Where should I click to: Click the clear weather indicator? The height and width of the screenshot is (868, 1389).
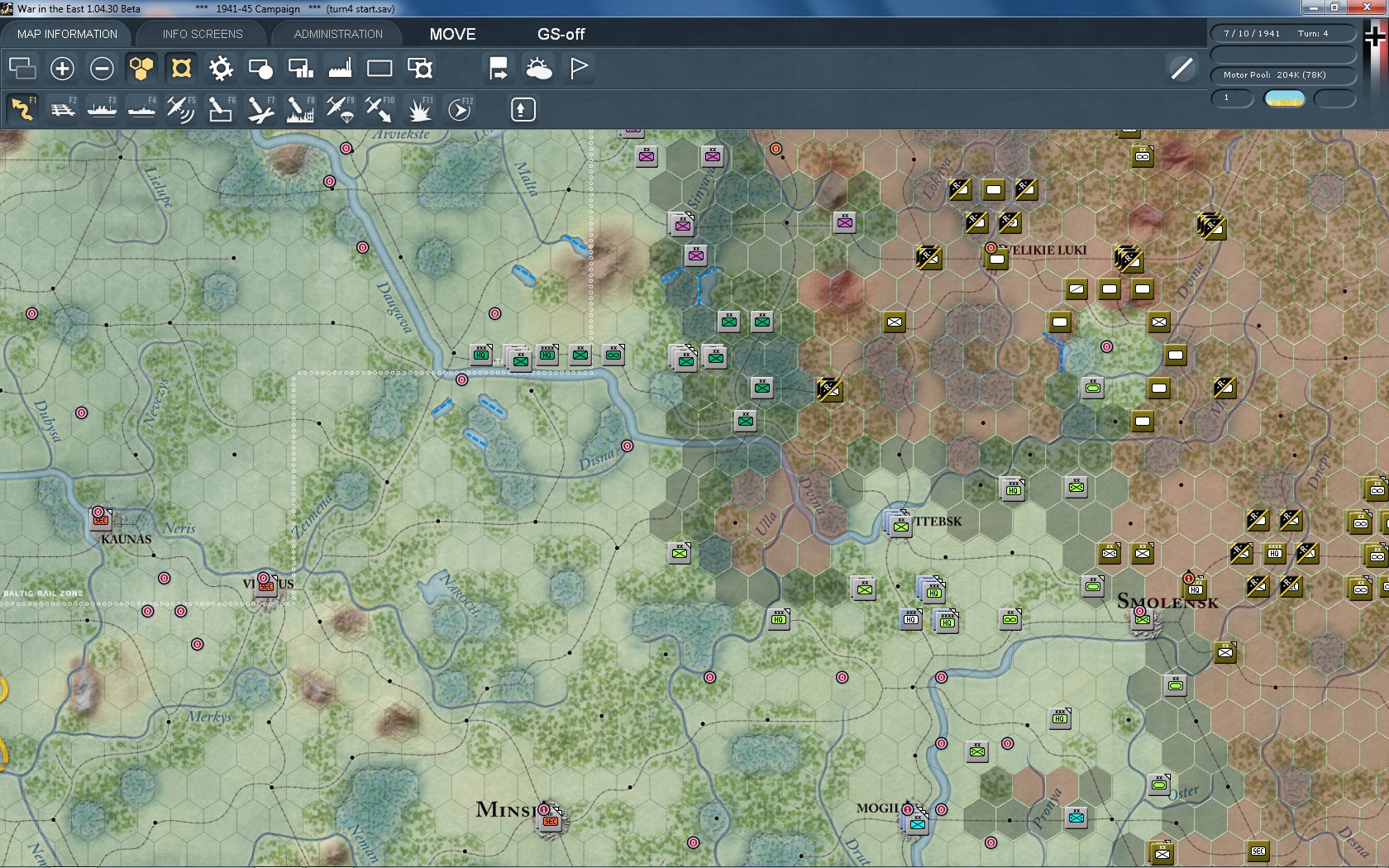(x=1285, y=99)
